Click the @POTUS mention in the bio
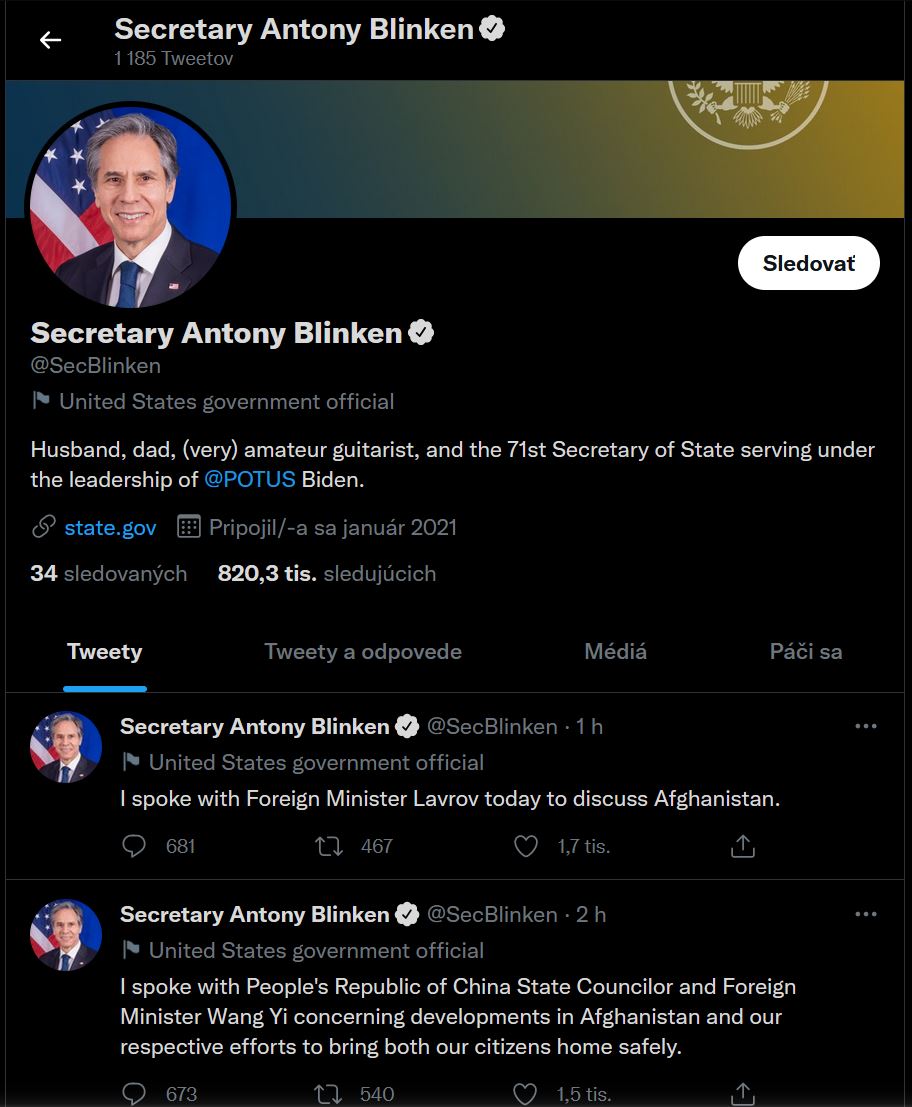Image resolution: width=912 pixels, height=1107 pixels. pyautogui.click(x=250, y=479)
